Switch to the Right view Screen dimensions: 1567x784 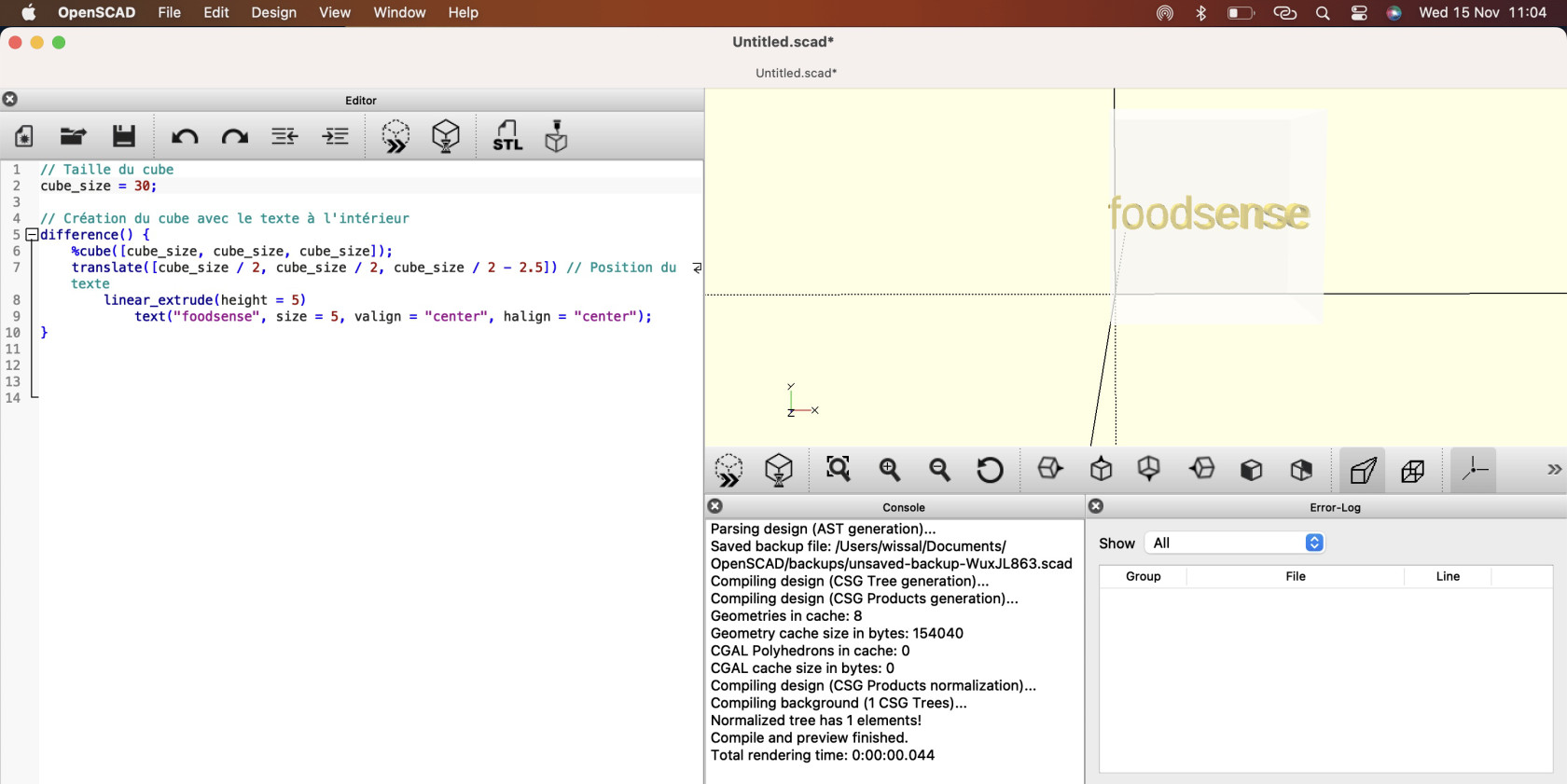tap(1051, 469)
